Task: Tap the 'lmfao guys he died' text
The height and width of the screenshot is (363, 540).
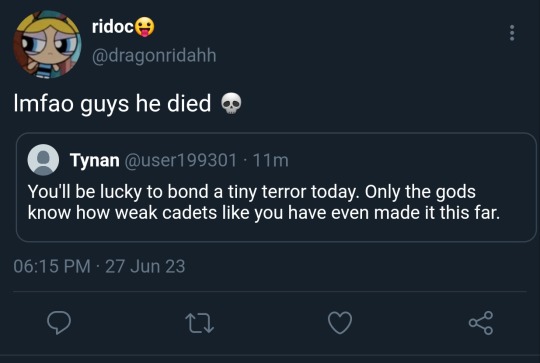Action: 112,103
